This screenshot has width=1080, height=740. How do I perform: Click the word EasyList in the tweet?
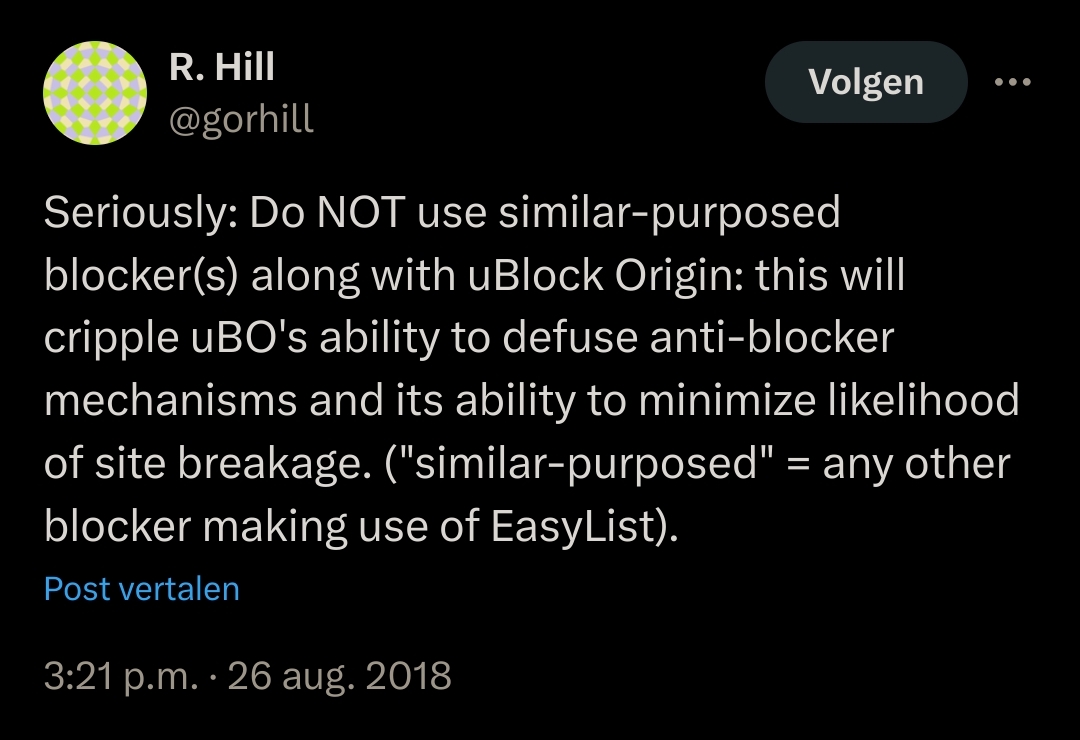tap(577, 527)
